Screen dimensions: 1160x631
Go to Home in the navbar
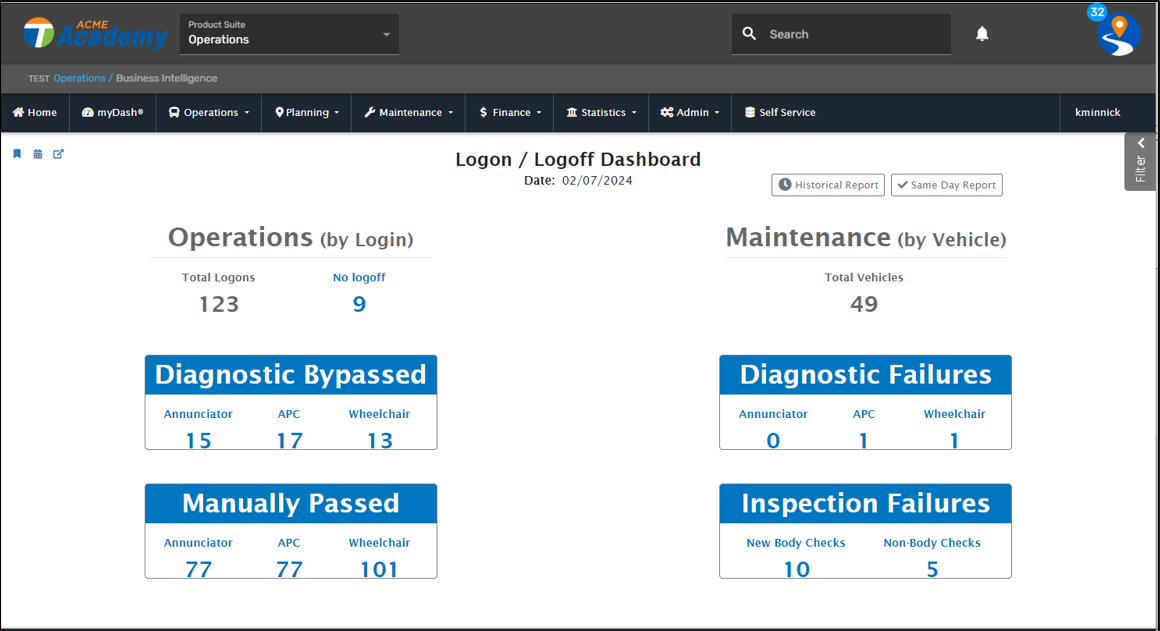35,113
